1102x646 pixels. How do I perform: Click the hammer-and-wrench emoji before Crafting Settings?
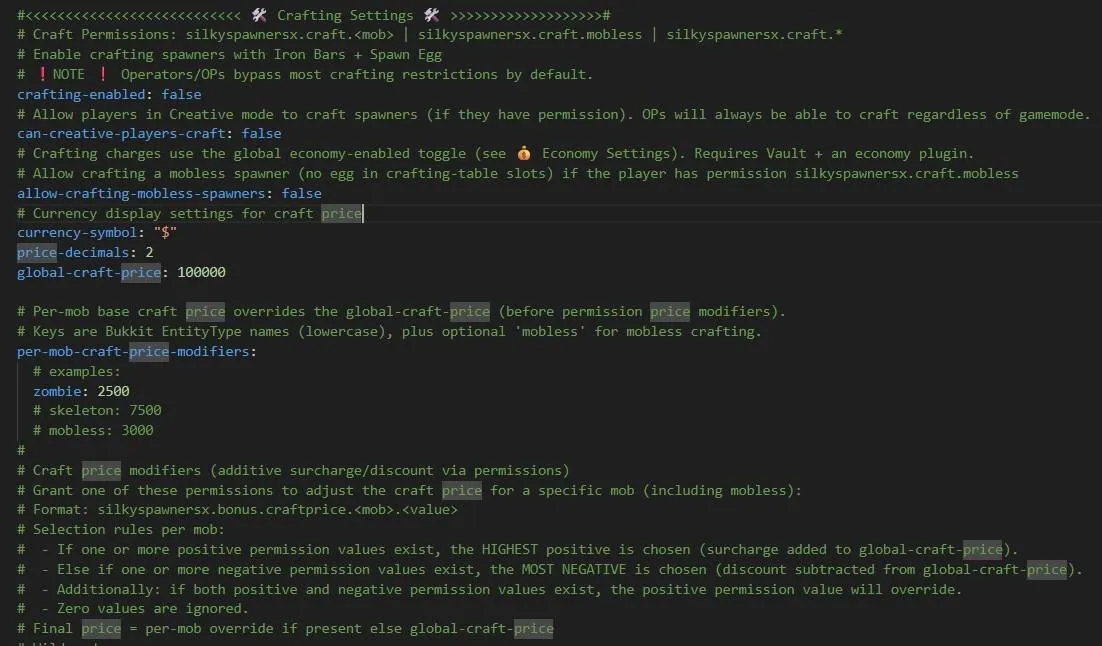[x=259, y=15]
